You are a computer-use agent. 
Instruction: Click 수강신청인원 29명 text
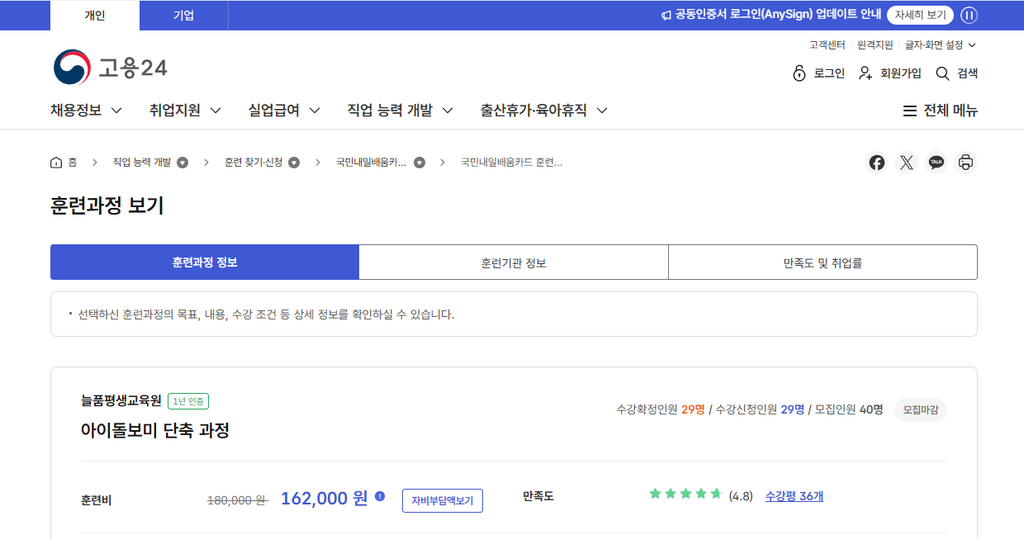coord(760,410)
